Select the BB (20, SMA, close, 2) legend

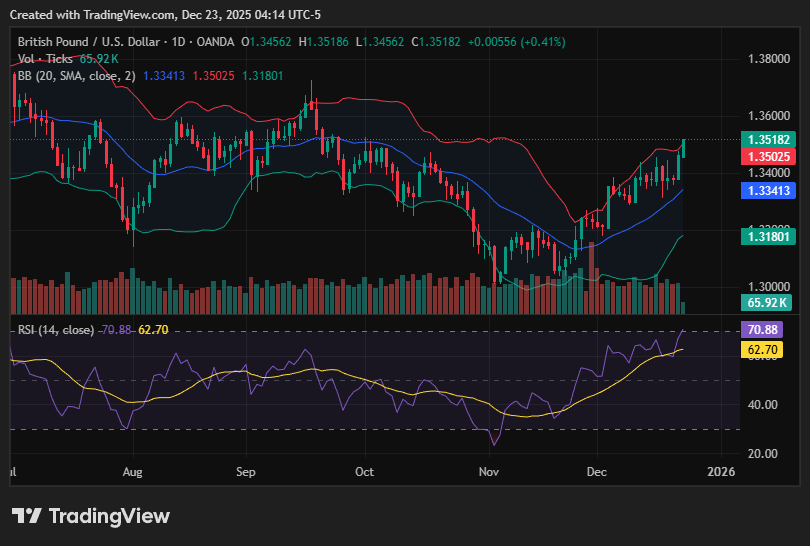tap(76, 75)
